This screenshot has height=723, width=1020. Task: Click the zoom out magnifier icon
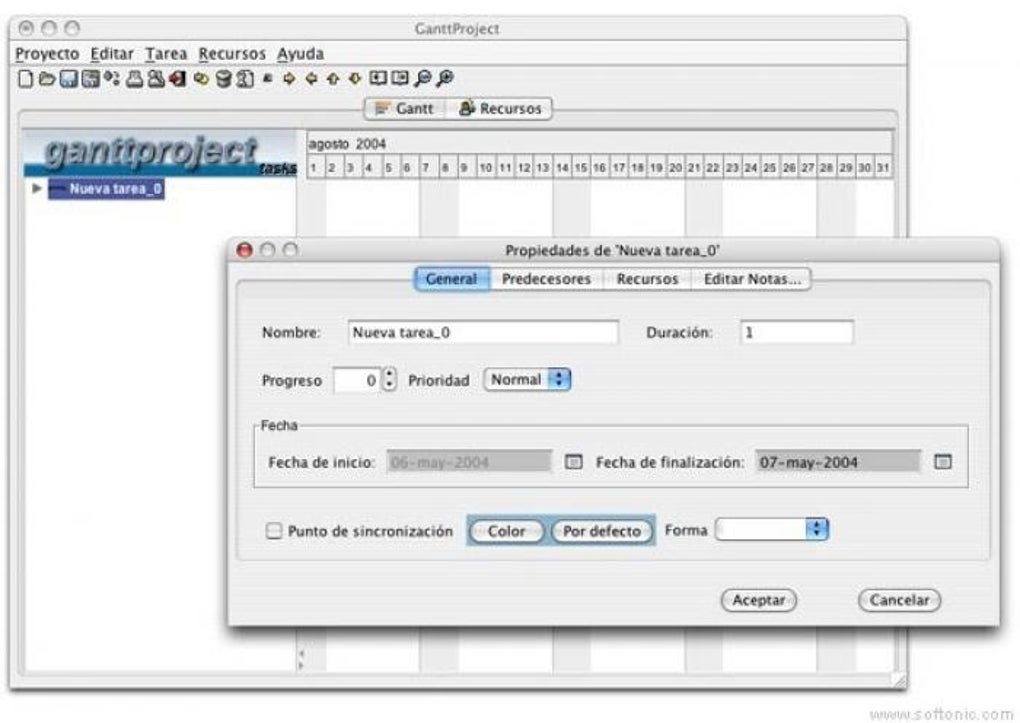tap(423, 79)
